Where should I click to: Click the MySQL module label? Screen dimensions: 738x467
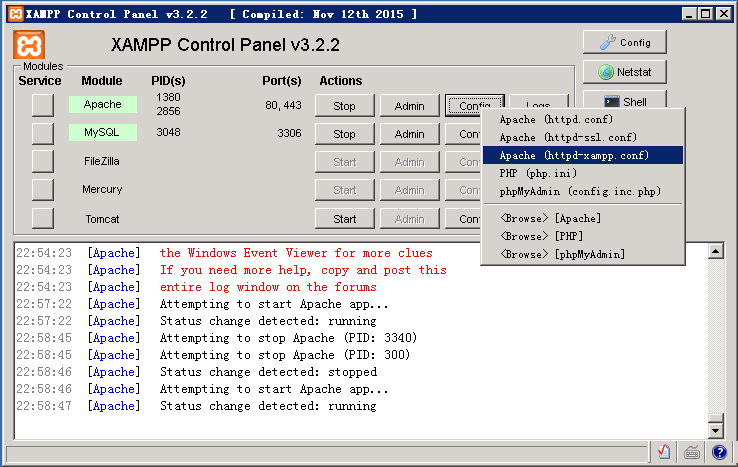(x=103, y=132)
